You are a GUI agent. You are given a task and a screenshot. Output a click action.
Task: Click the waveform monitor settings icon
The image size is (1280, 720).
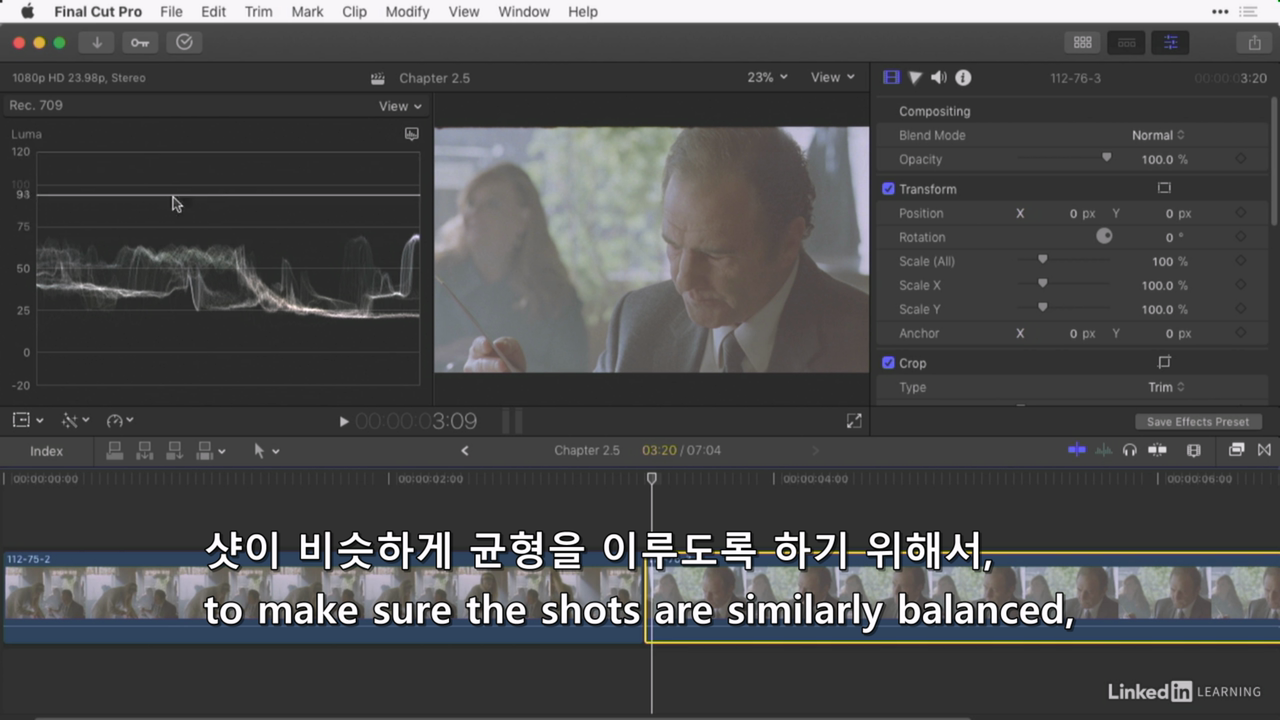(411, 133)
